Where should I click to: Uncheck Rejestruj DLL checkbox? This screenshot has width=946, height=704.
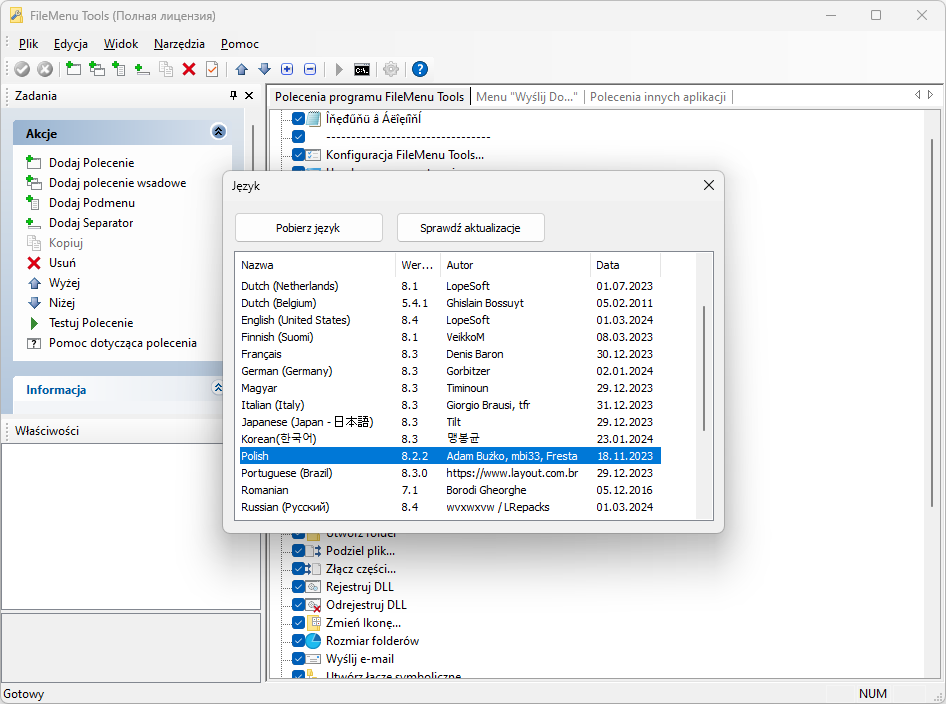pyautogui.click(x=298, y=586)
